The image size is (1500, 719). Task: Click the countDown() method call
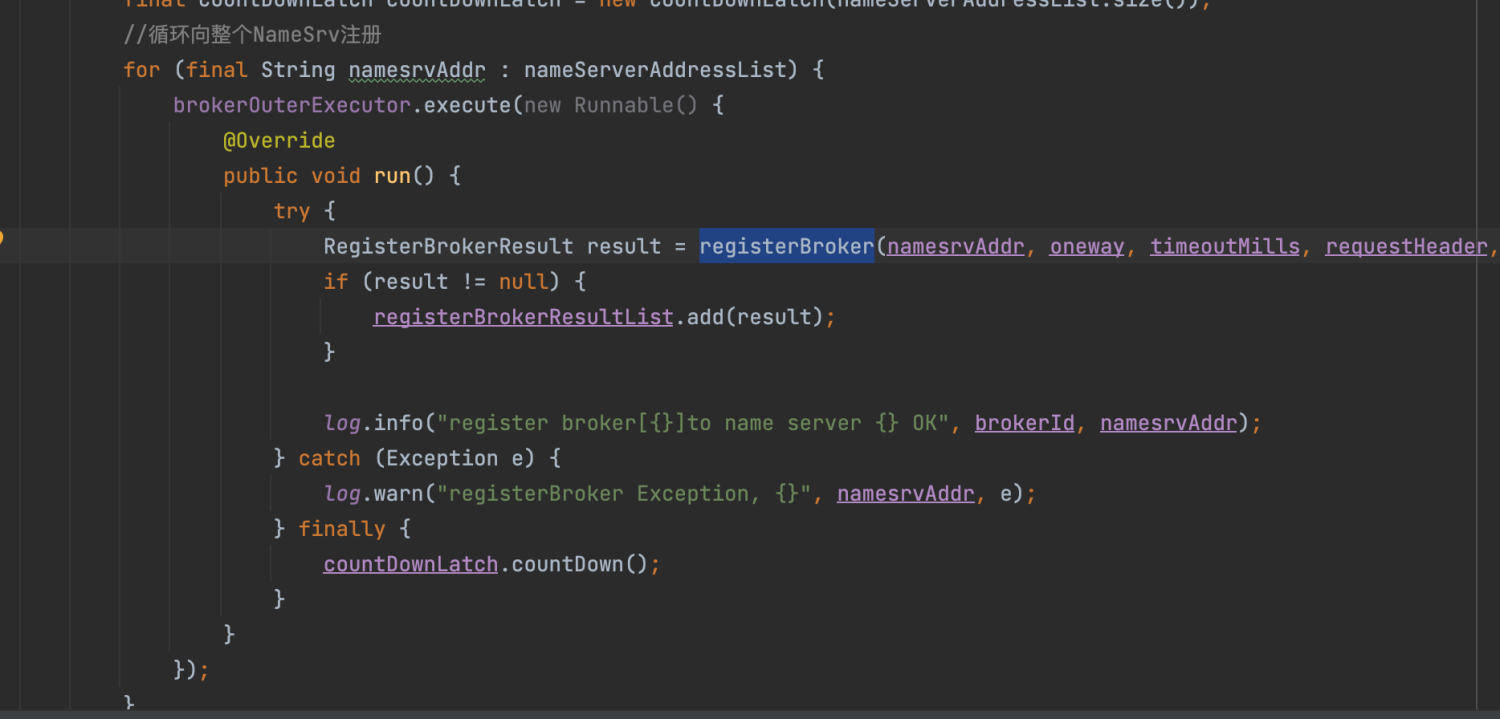click(x=580, y=564)
